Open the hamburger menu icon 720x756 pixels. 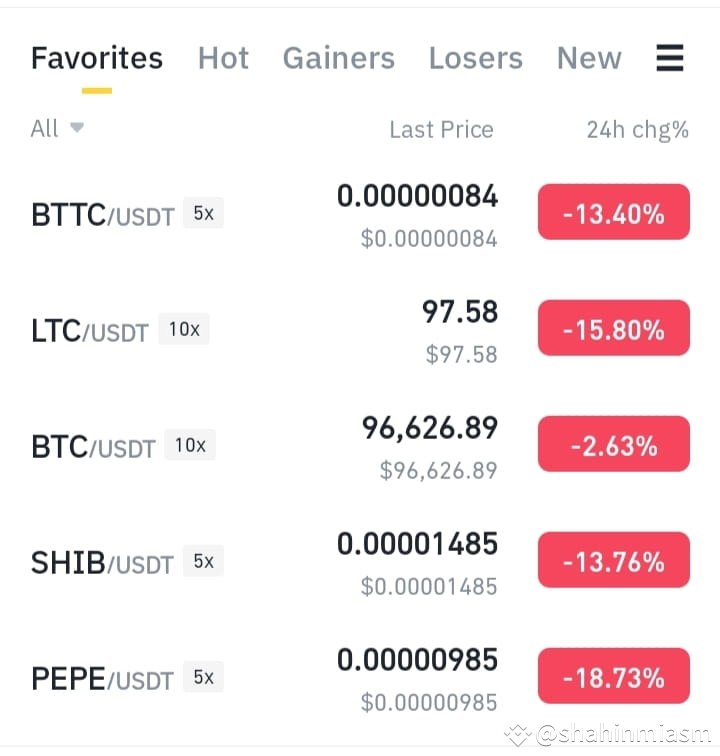(x=670, y=58)
